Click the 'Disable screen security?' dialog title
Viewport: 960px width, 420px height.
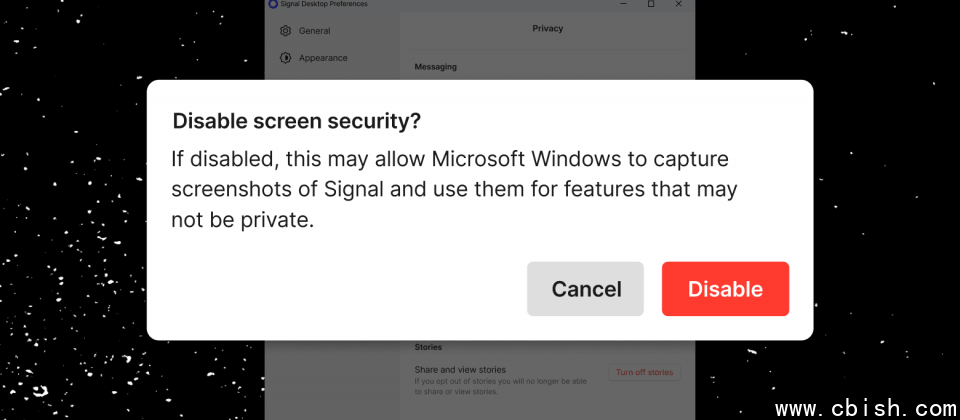(x=296, y=121)
